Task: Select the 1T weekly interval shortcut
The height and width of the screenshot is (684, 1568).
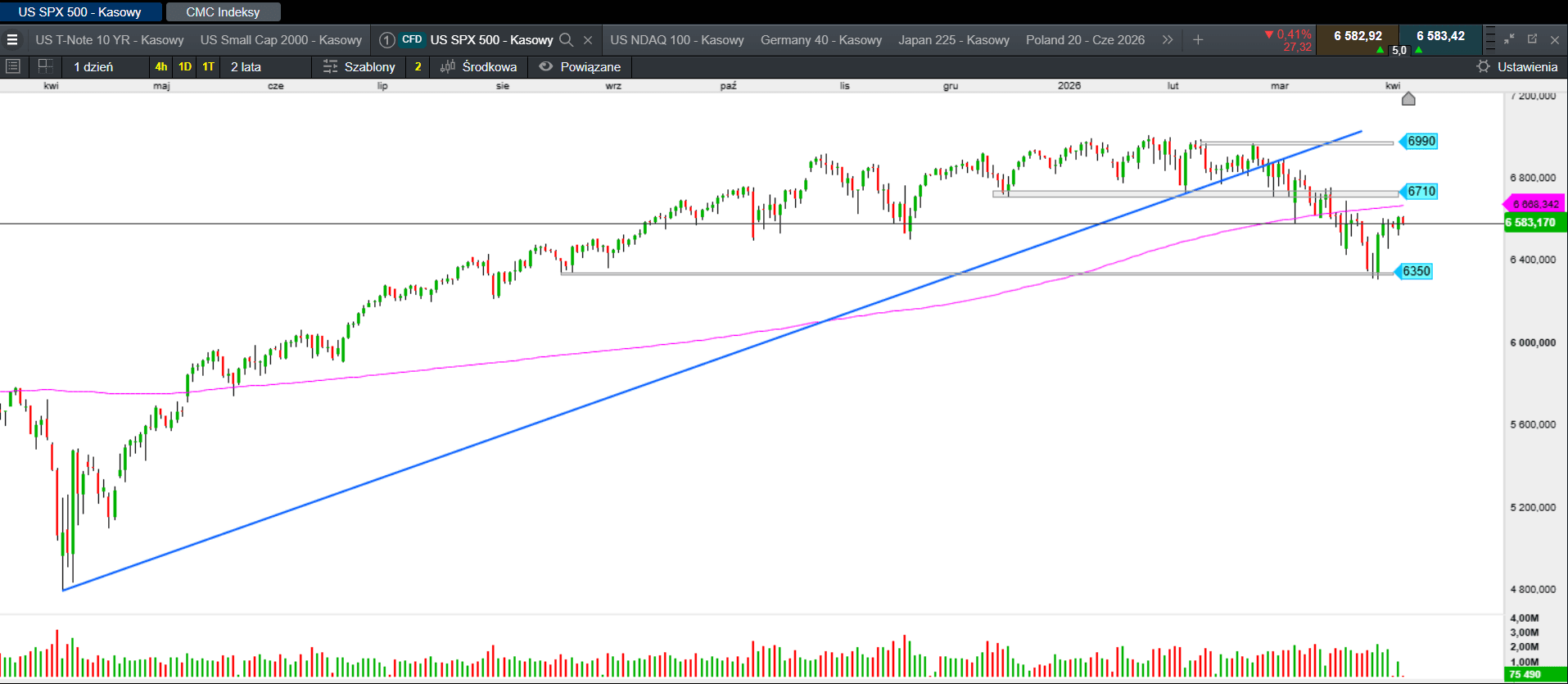Action: 209,66
